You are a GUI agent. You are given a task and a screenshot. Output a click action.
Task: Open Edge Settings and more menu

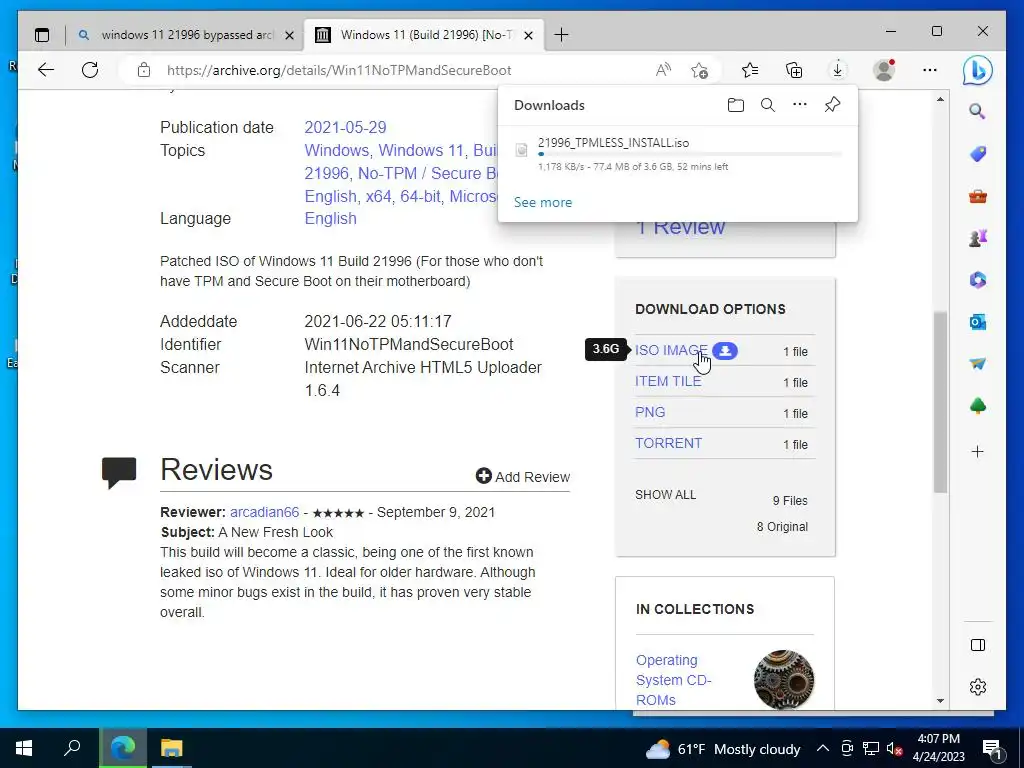(930, 70)
